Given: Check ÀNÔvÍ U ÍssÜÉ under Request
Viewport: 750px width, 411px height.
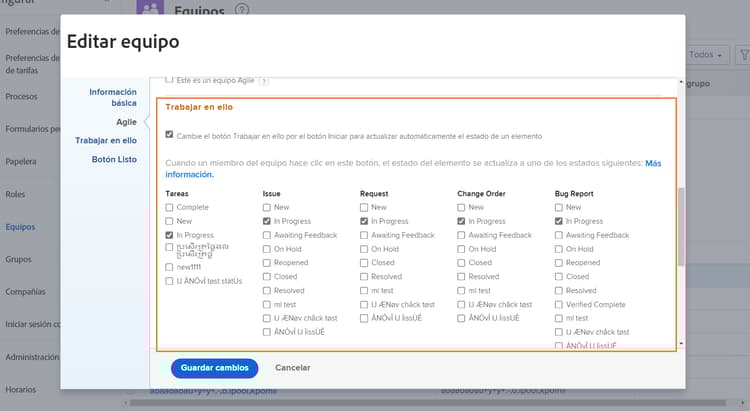Looking at the screenshot, I should coord(364,318).
